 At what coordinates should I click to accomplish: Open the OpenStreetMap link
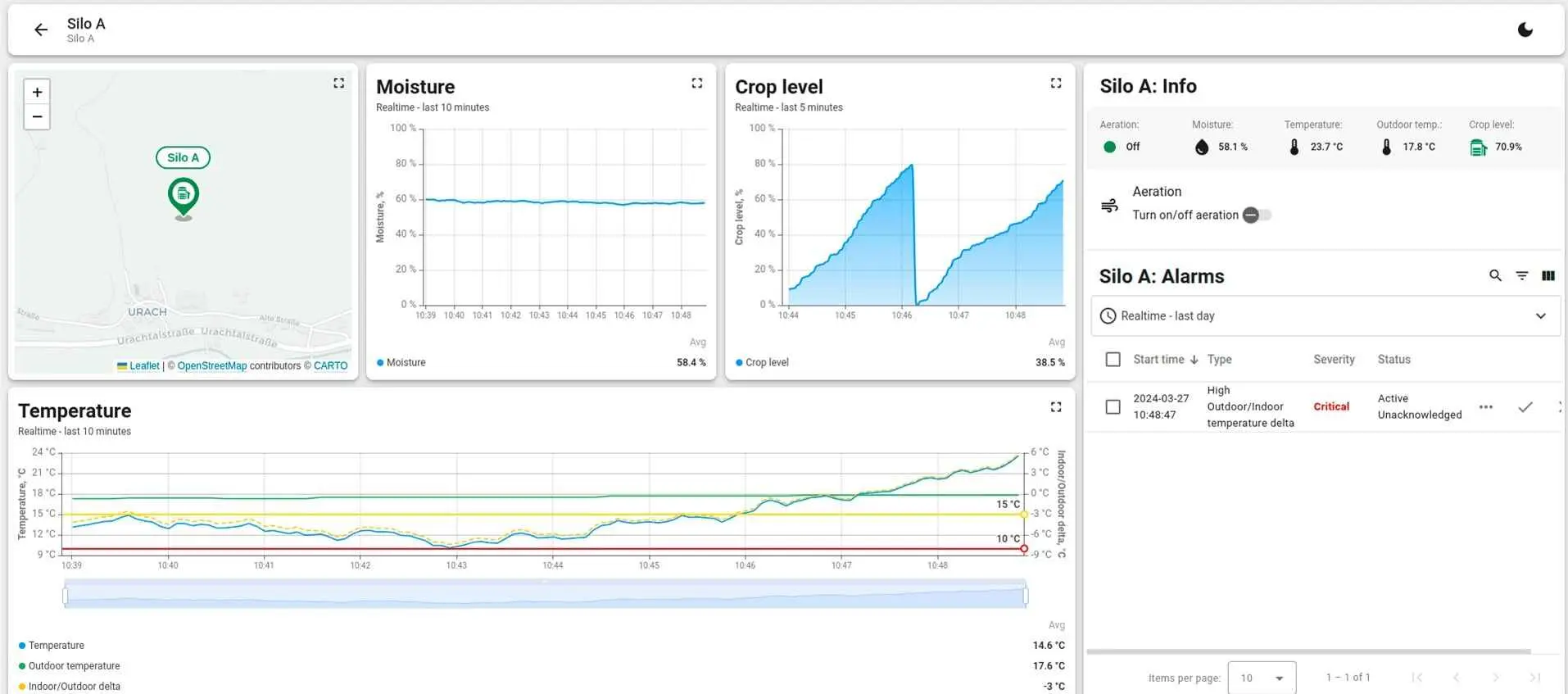click(x=211, y=366)
